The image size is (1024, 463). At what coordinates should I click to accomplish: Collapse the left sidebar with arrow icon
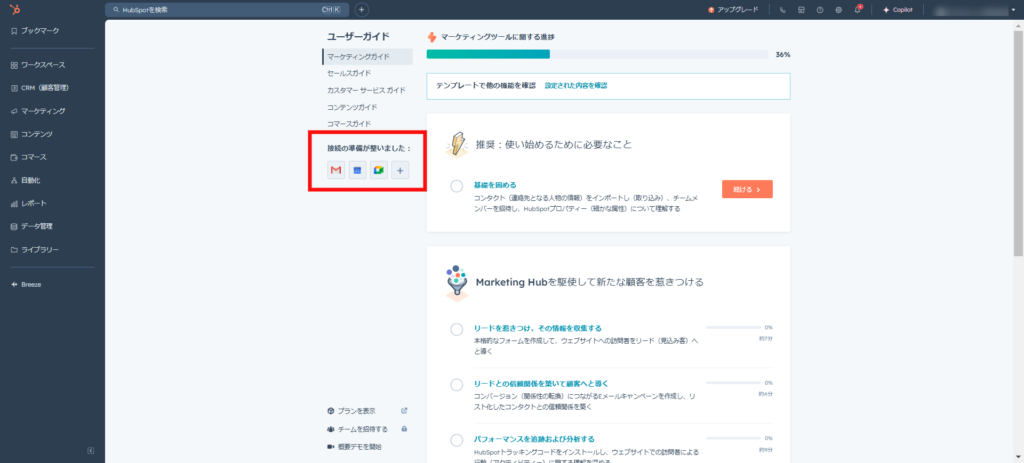tap(91, 451)
